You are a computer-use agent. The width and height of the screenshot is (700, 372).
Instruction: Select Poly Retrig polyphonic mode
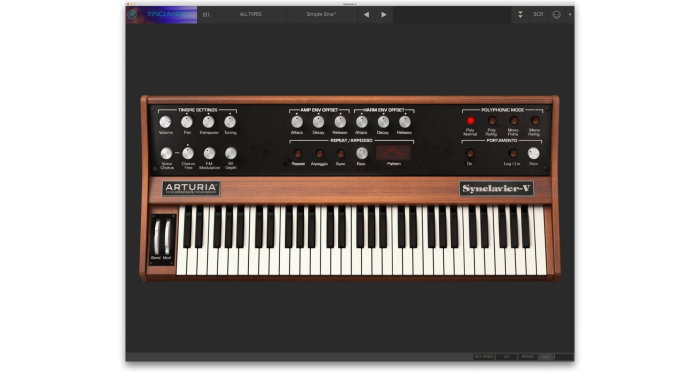pos(492,121)
